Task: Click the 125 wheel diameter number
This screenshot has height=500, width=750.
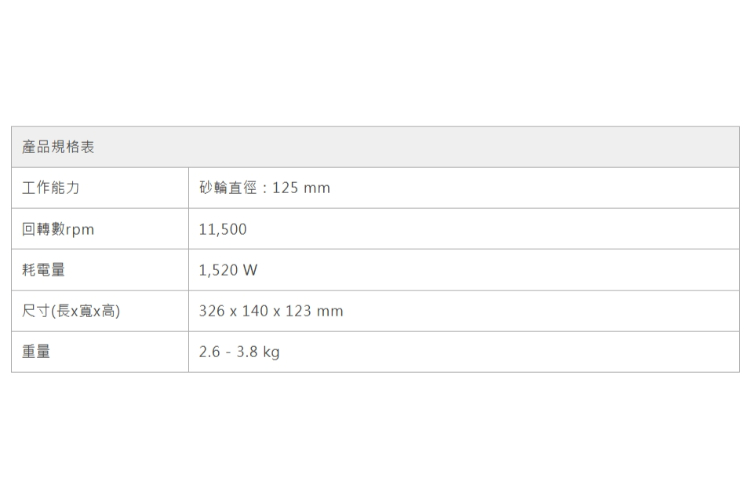Action: coord(285,189)
